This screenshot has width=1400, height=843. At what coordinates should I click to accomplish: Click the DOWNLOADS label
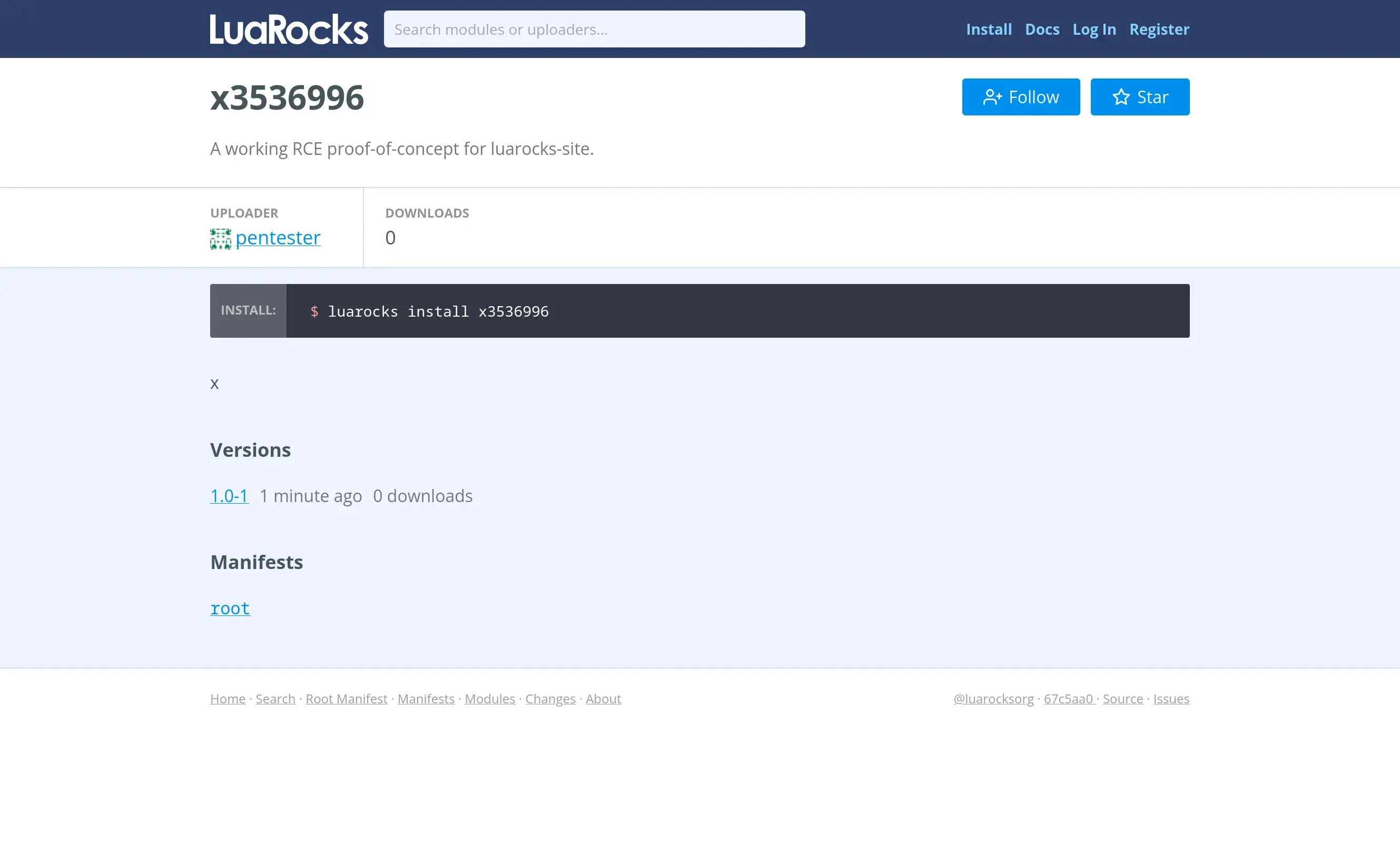(427, 213)
